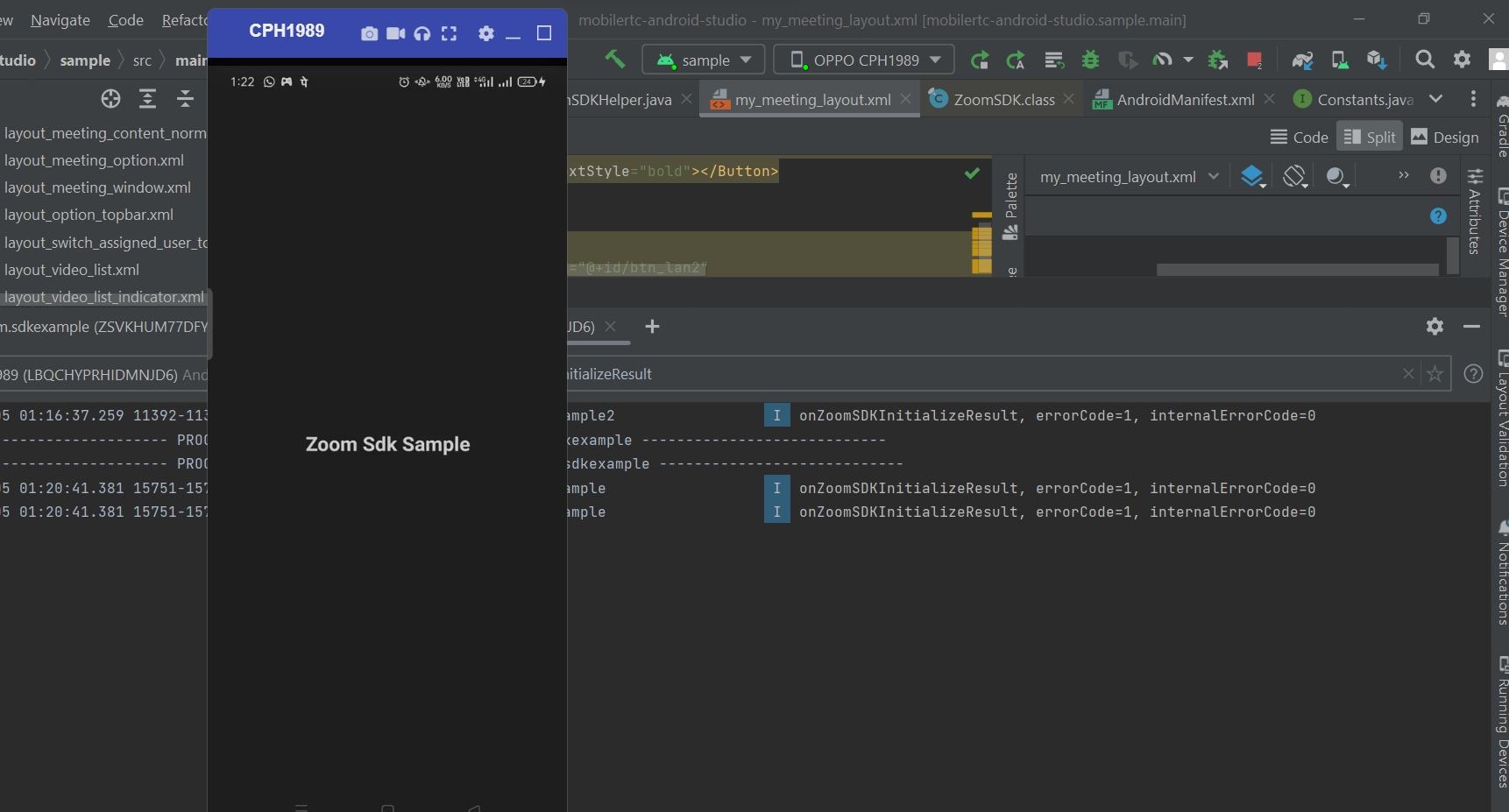Open layout_video_list.xml in the project tree
Screen dimensions: 1509x812
point(72,270)
